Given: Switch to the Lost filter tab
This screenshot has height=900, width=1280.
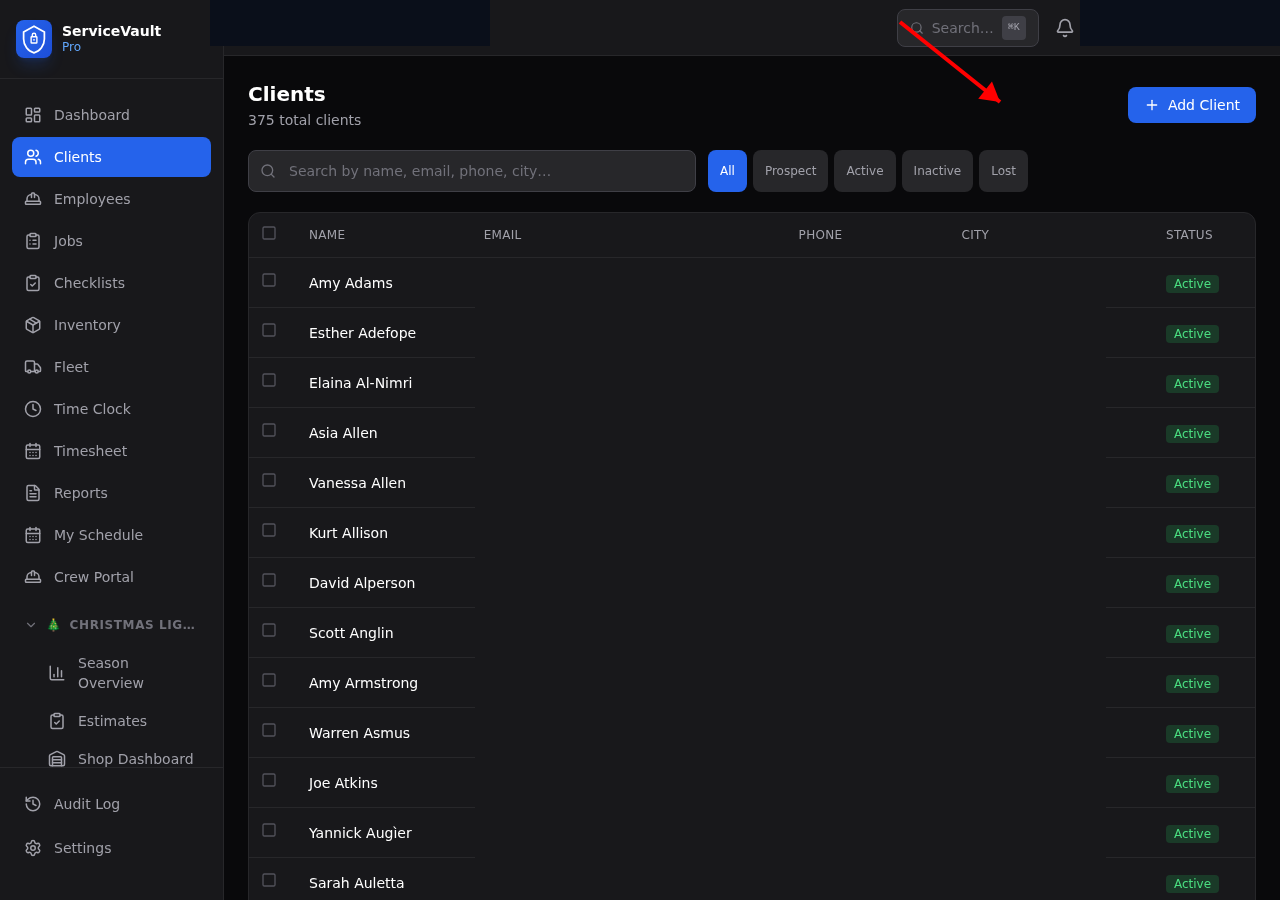Looking at the screenshot, I should [x=1002, y=170].
